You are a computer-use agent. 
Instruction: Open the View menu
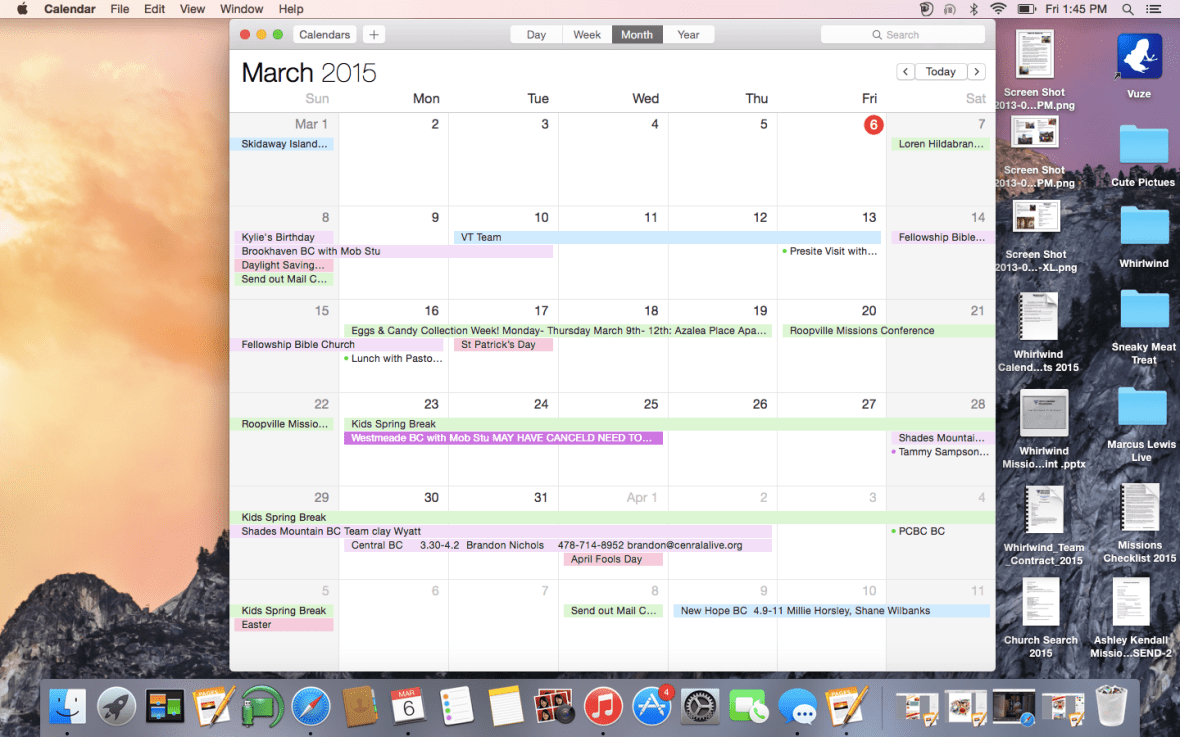click(192, 9)
